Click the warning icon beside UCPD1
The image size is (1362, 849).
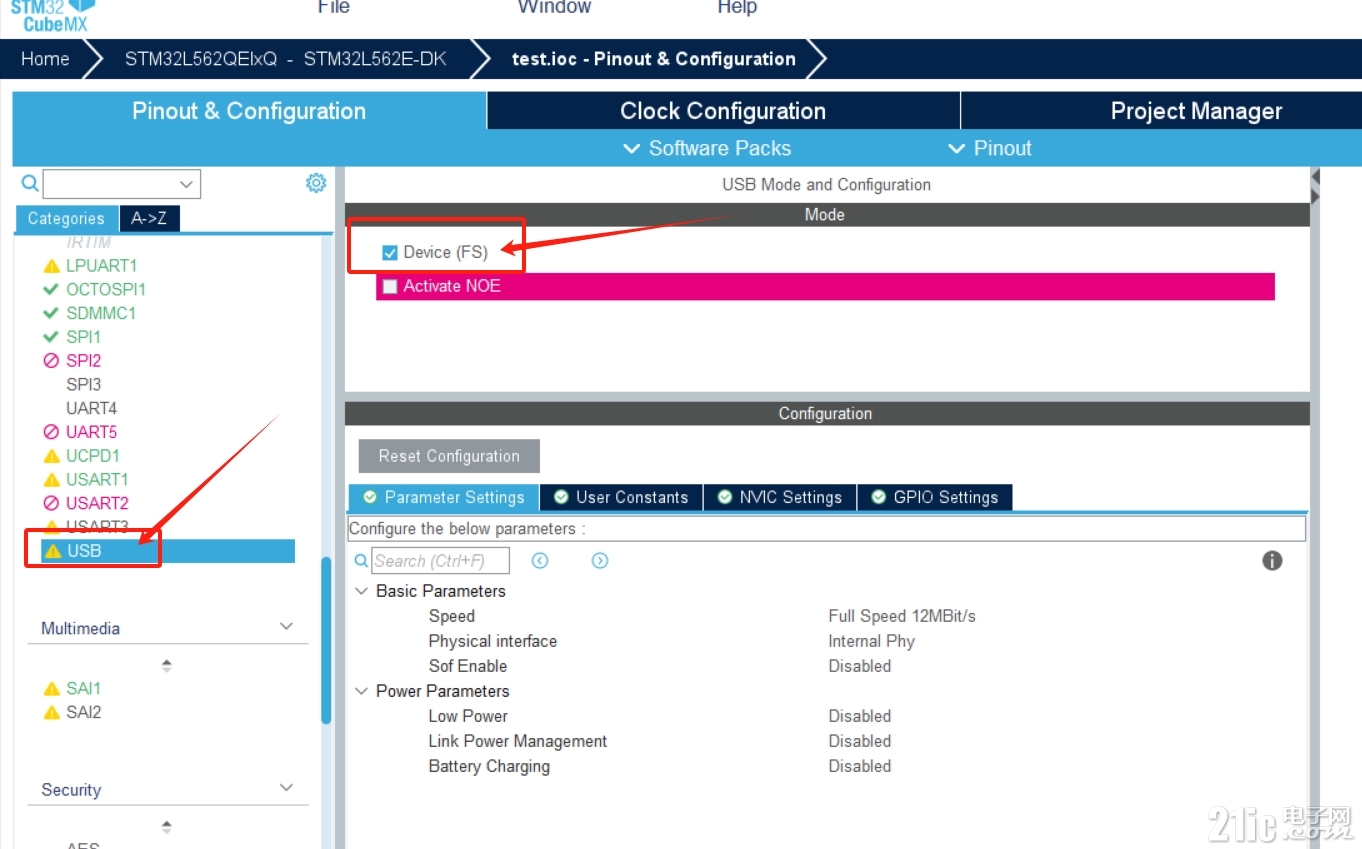(x=52, y=456)
